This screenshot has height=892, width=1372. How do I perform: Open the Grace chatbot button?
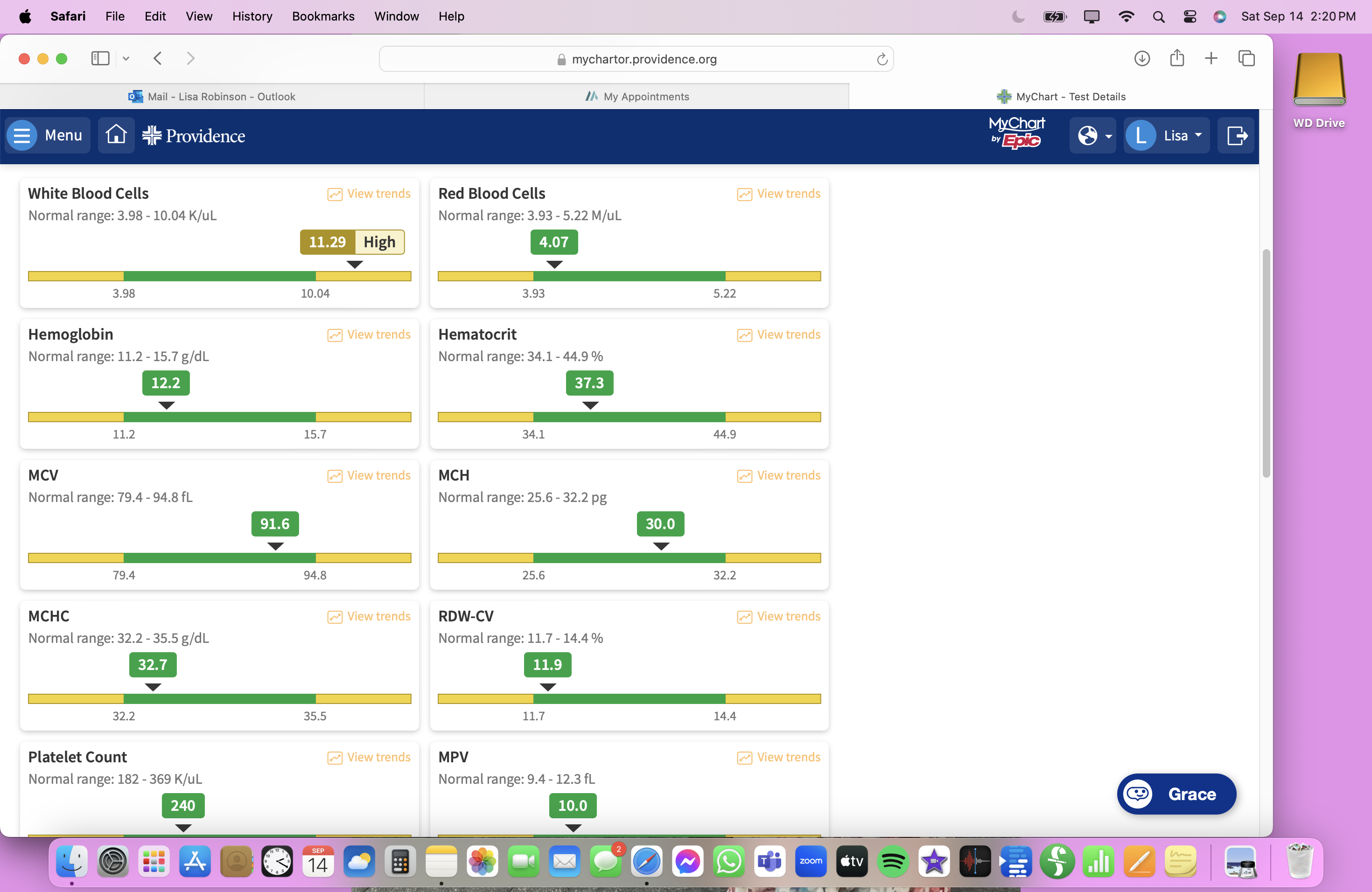(x=1176, y=794)
